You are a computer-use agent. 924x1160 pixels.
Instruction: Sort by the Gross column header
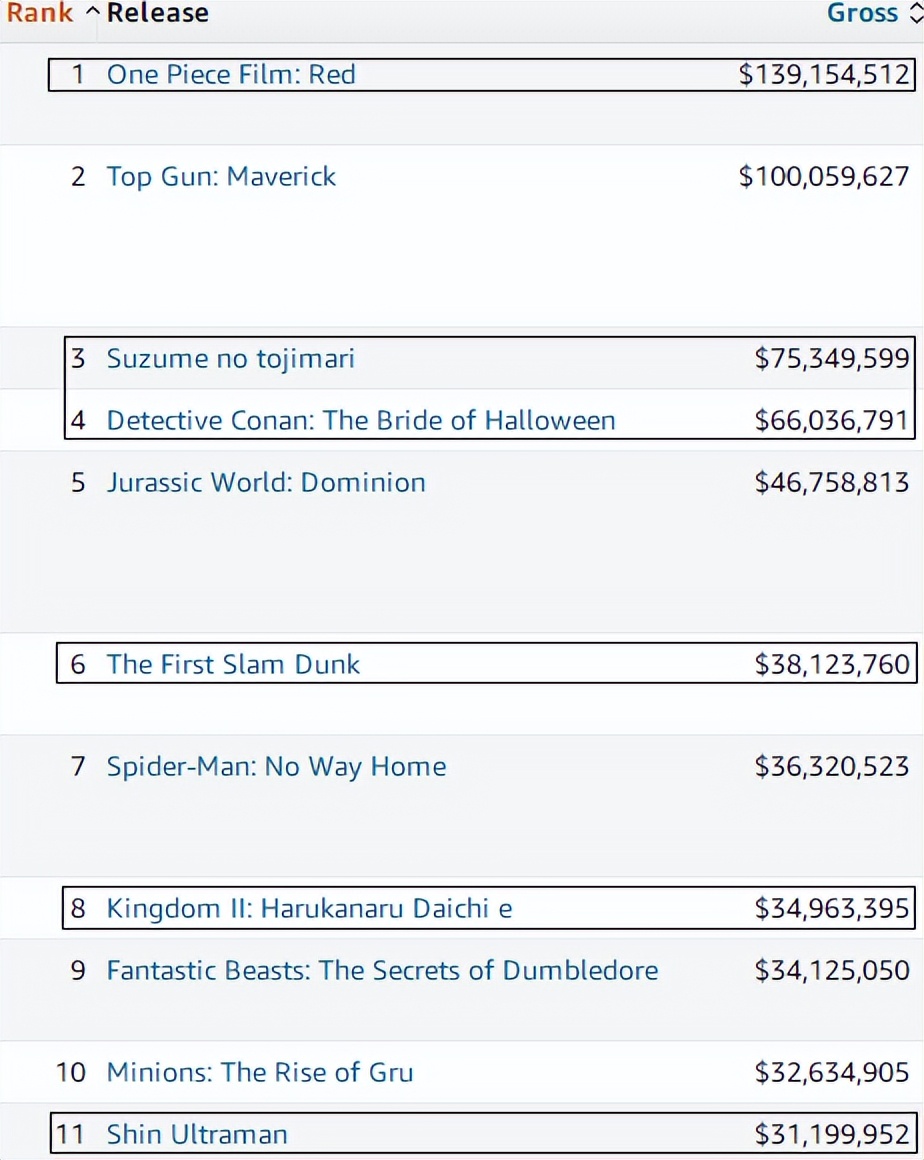862,14
